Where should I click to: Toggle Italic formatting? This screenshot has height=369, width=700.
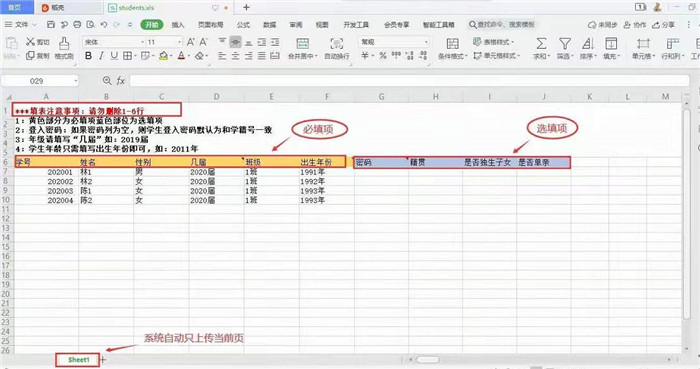click(101, 56)
